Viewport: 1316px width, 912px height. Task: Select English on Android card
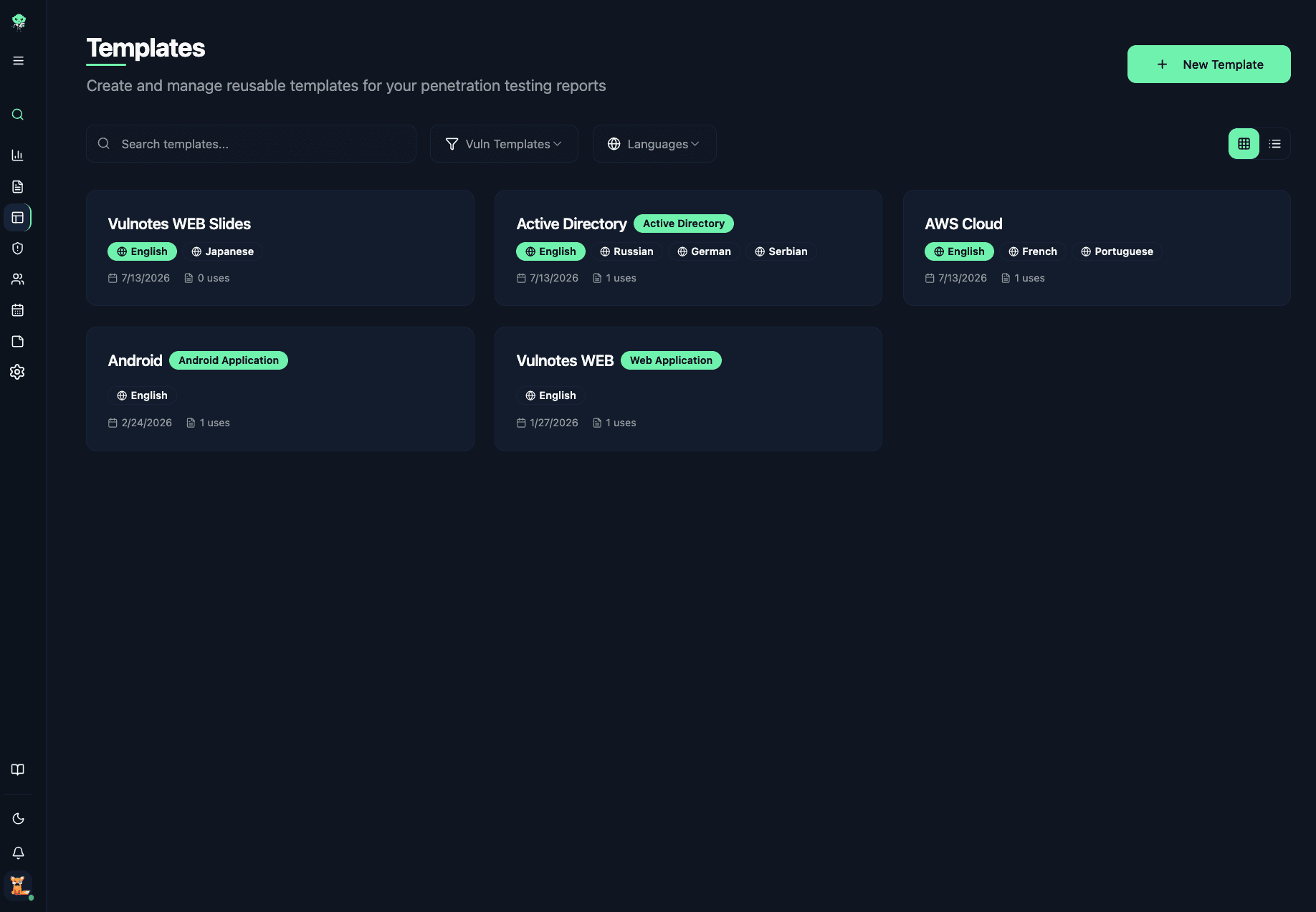point(142,395)
